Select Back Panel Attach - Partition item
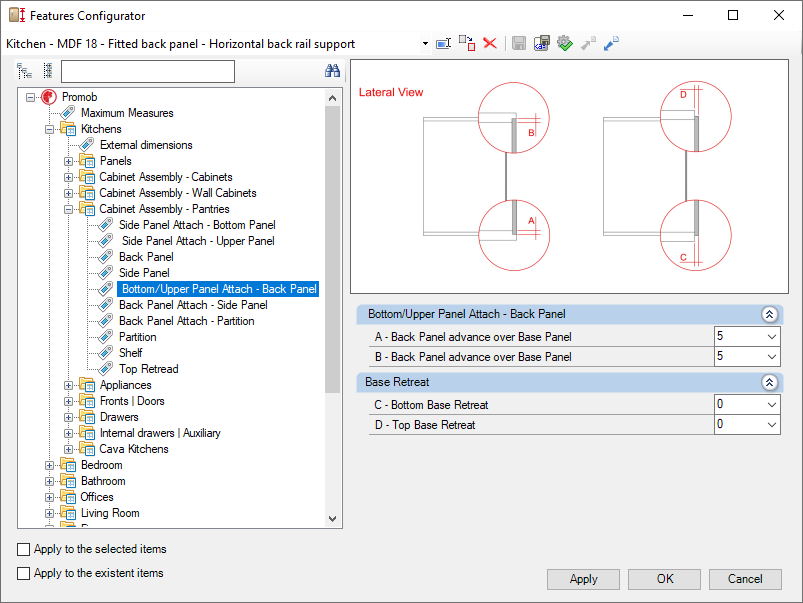 [x=186, y=321]
